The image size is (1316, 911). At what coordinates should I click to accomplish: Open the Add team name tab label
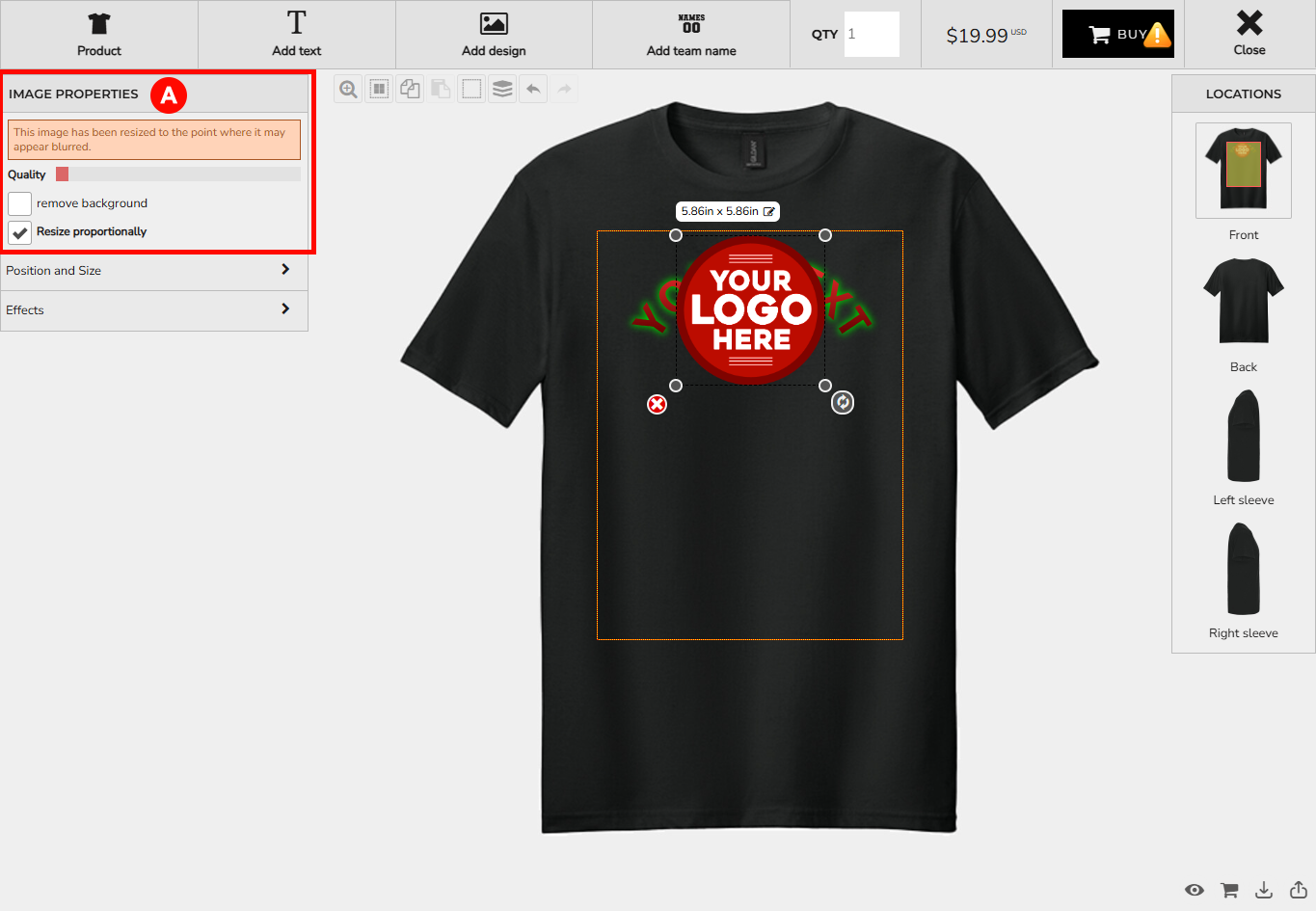691,51
